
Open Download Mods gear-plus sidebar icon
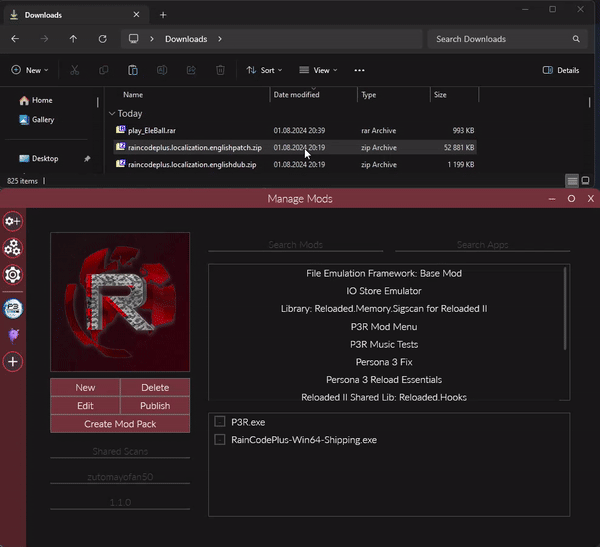13,221
